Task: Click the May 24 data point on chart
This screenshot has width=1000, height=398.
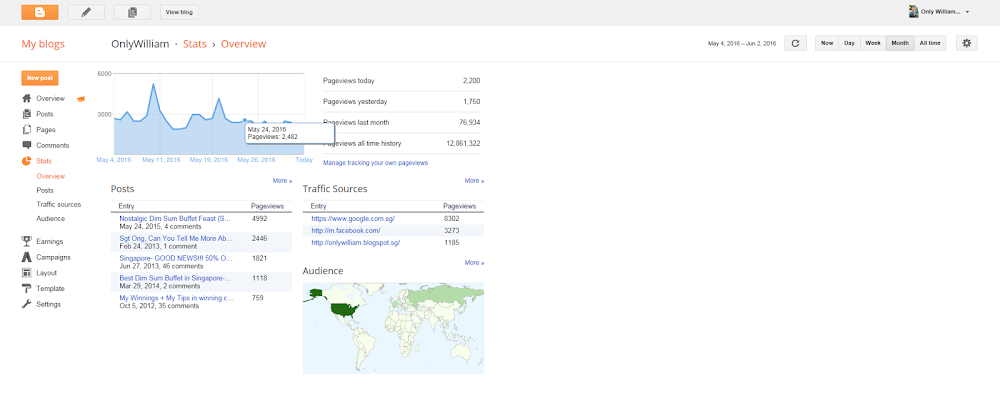Action: tap(244, 120)
